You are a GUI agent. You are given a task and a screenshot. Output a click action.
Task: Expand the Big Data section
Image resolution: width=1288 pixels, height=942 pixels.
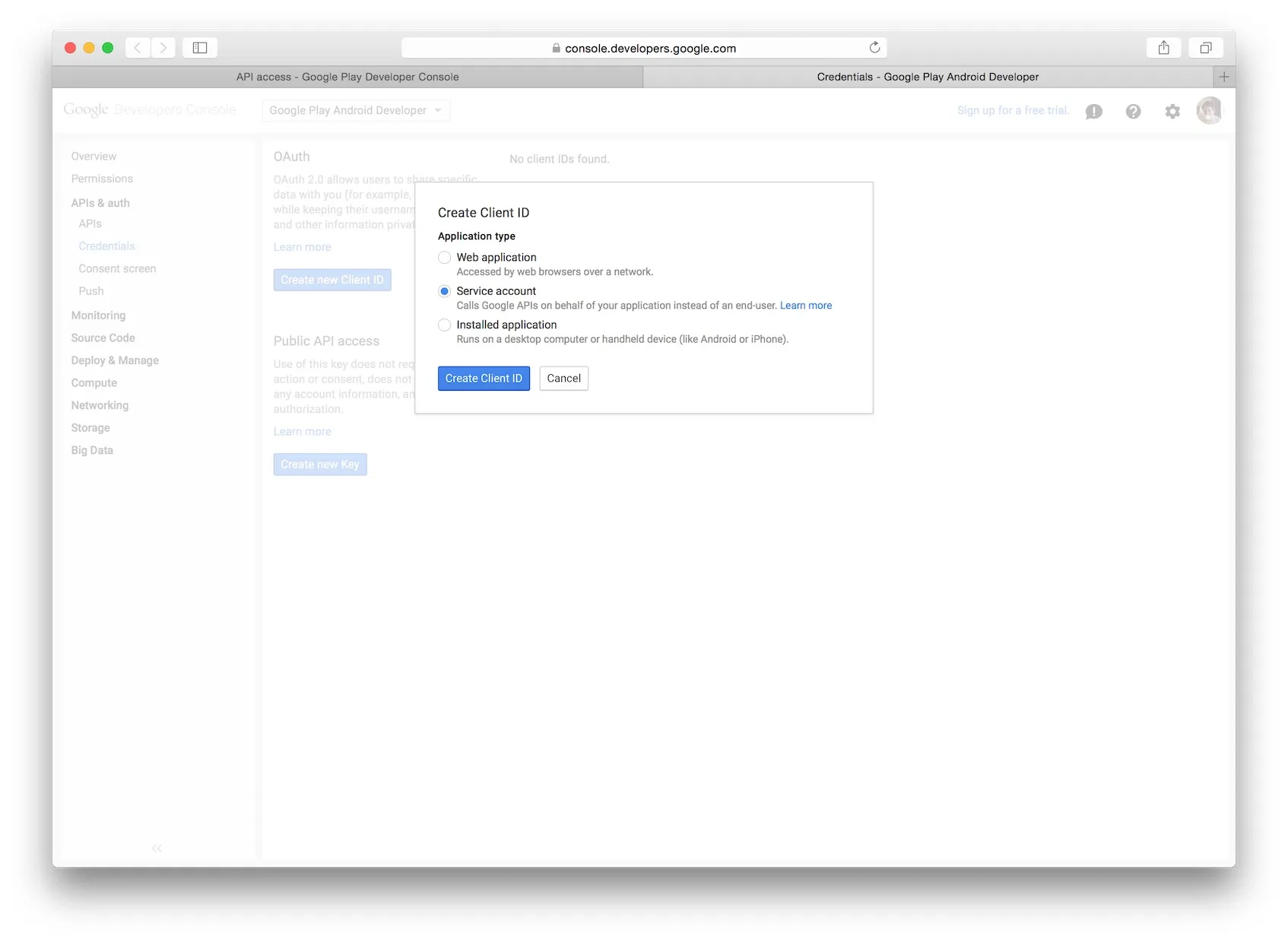tap(92, 450)
